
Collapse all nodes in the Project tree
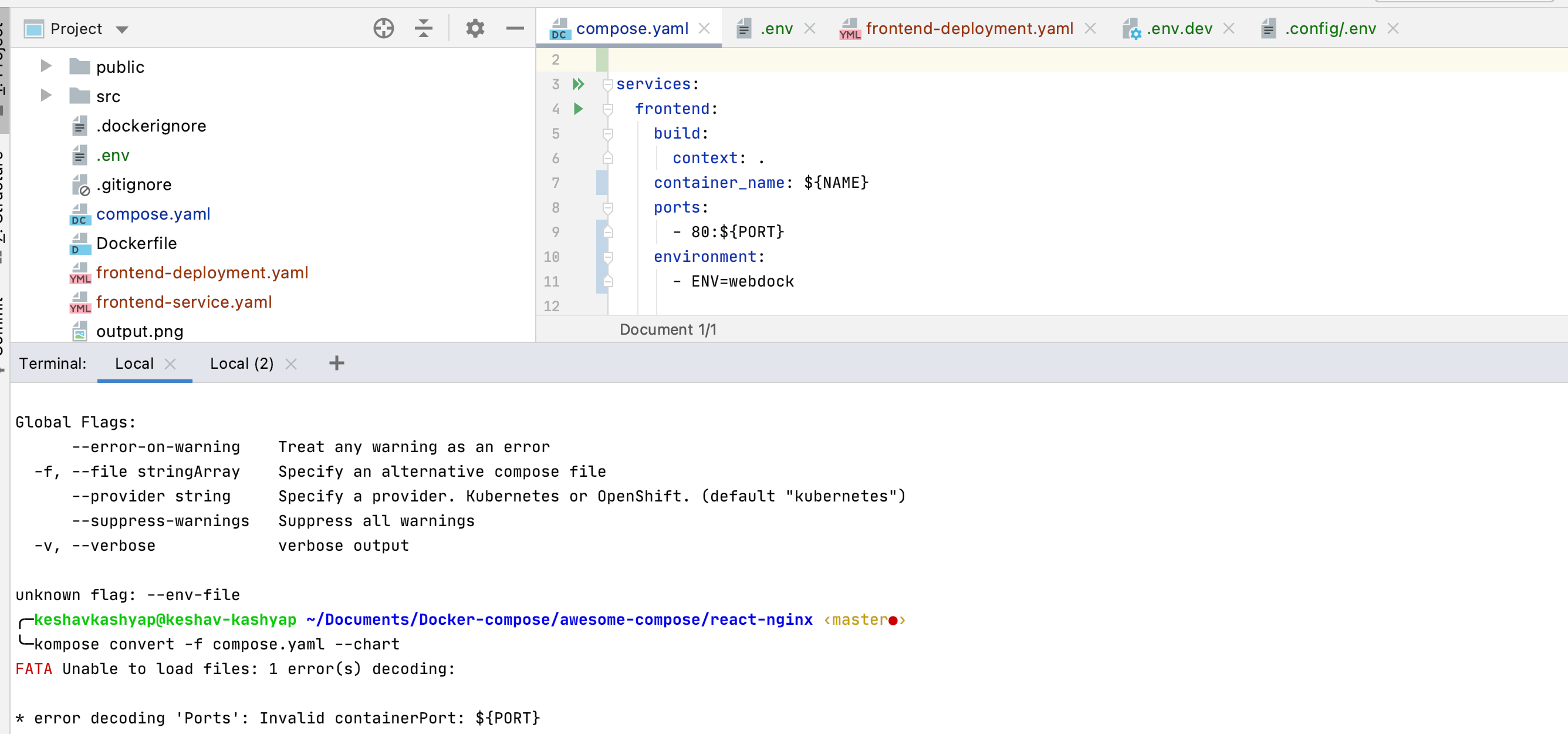click(424, 28)
